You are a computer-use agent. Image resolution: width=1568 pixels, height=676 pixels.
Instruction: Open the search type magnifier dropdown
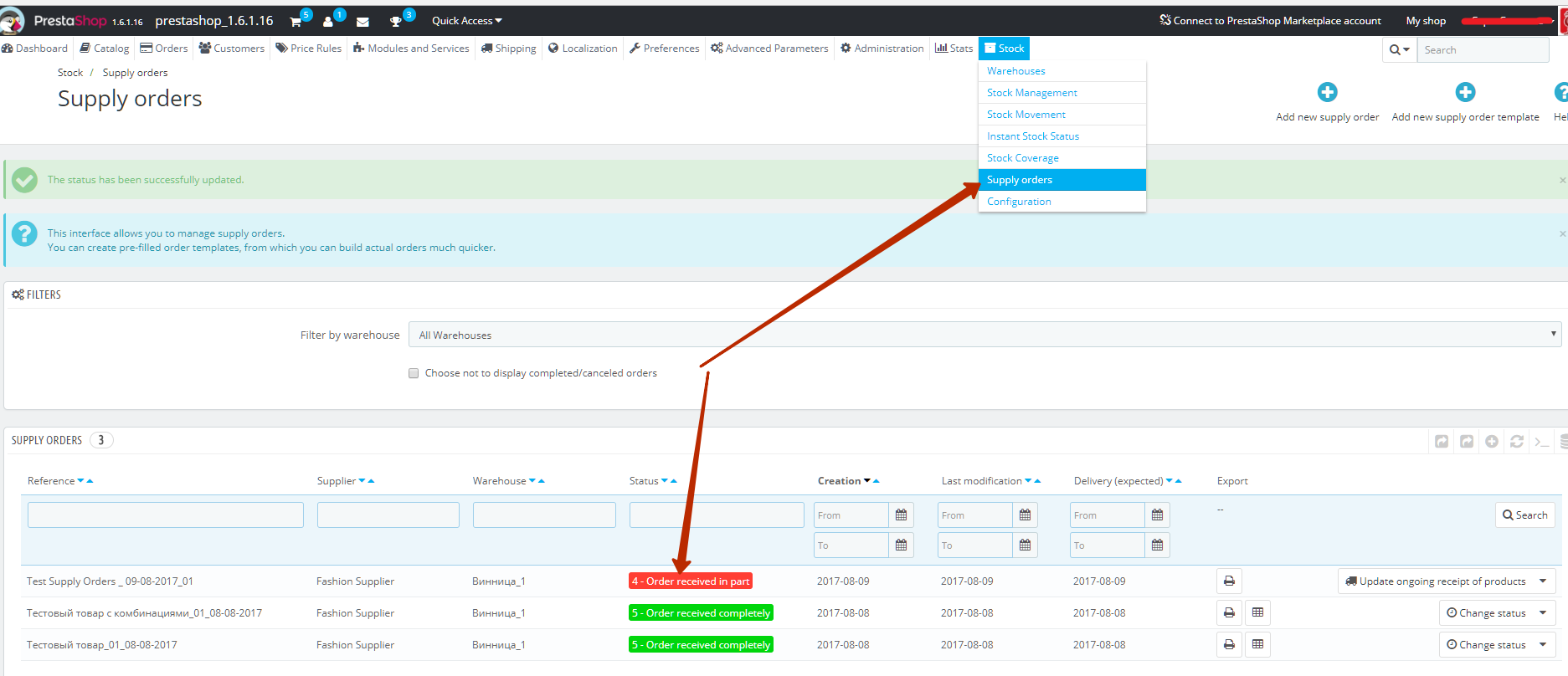tap(1400, 50)
